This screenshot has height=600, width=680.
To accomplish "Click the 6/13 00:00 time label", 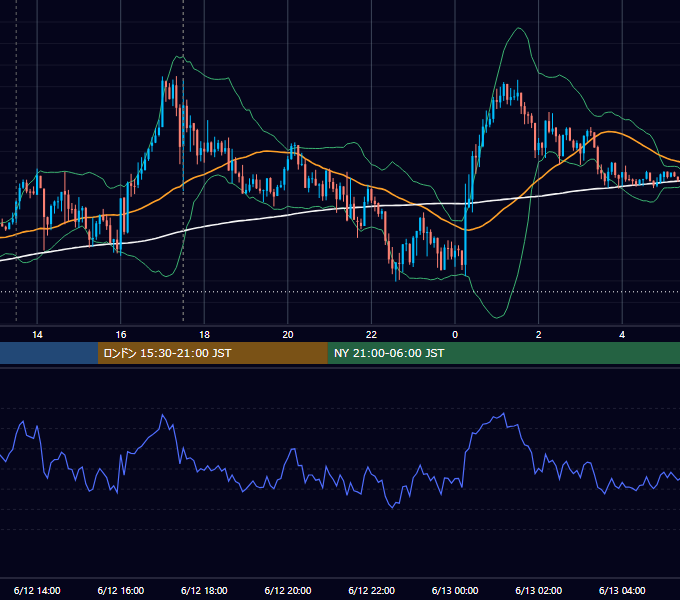I will [455, 590].
